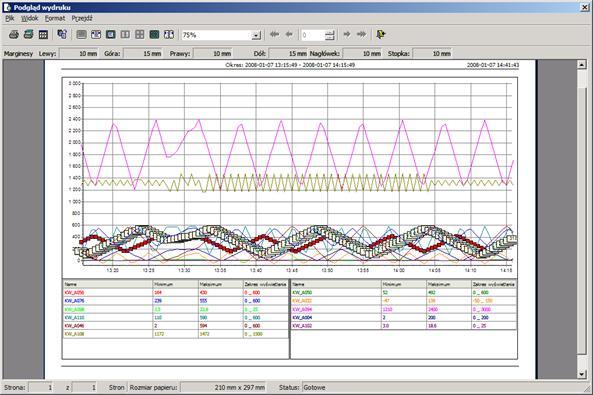Click the scrollbar up arrow
The width and height of the screenshot is (593, 395).
582,65
